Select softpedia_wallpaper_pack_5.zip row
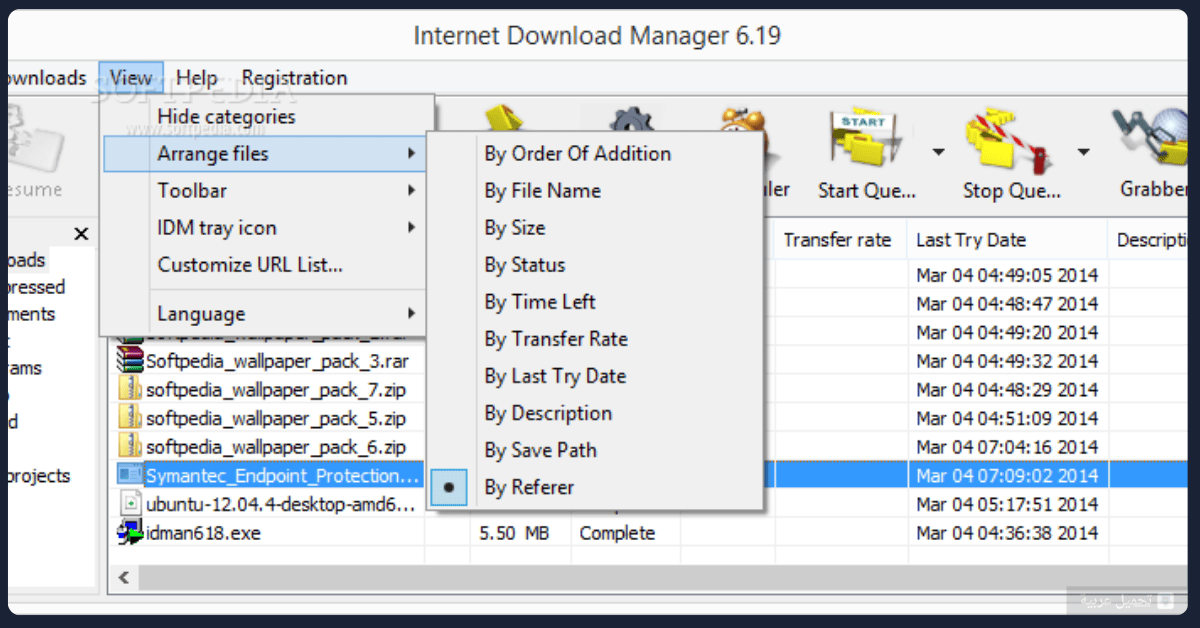Image resolution: width=1200 pixels, height=628 pixels. (x=276, y=418)
